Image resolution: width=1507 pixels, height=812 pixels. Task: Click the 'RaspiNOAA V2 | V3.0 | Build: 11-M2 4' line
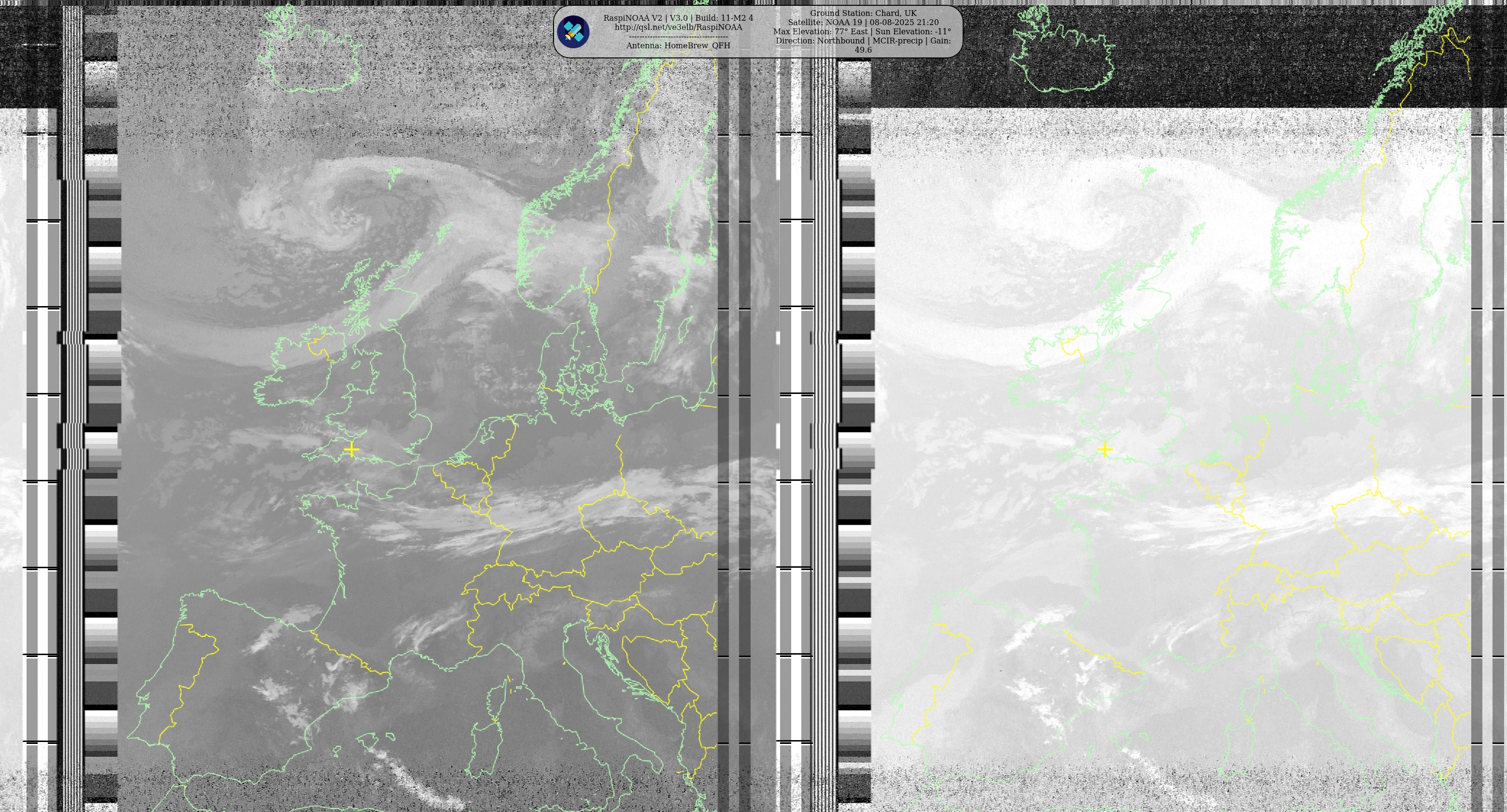point(678,17)
